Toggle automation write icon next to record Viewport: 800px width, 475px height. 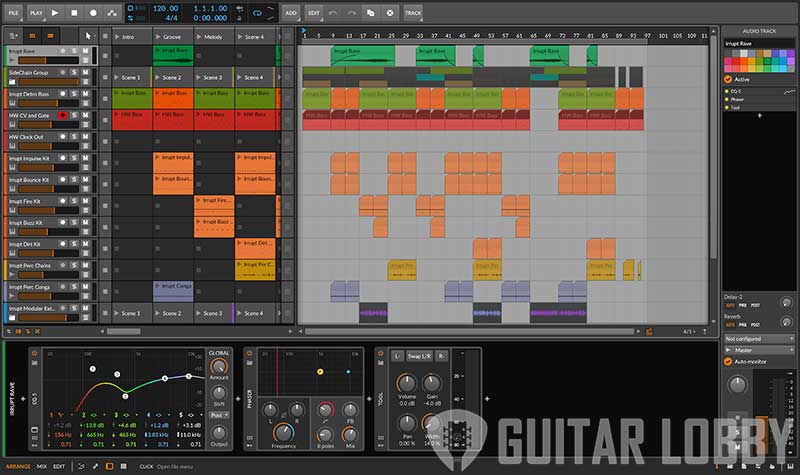[112, 13]
